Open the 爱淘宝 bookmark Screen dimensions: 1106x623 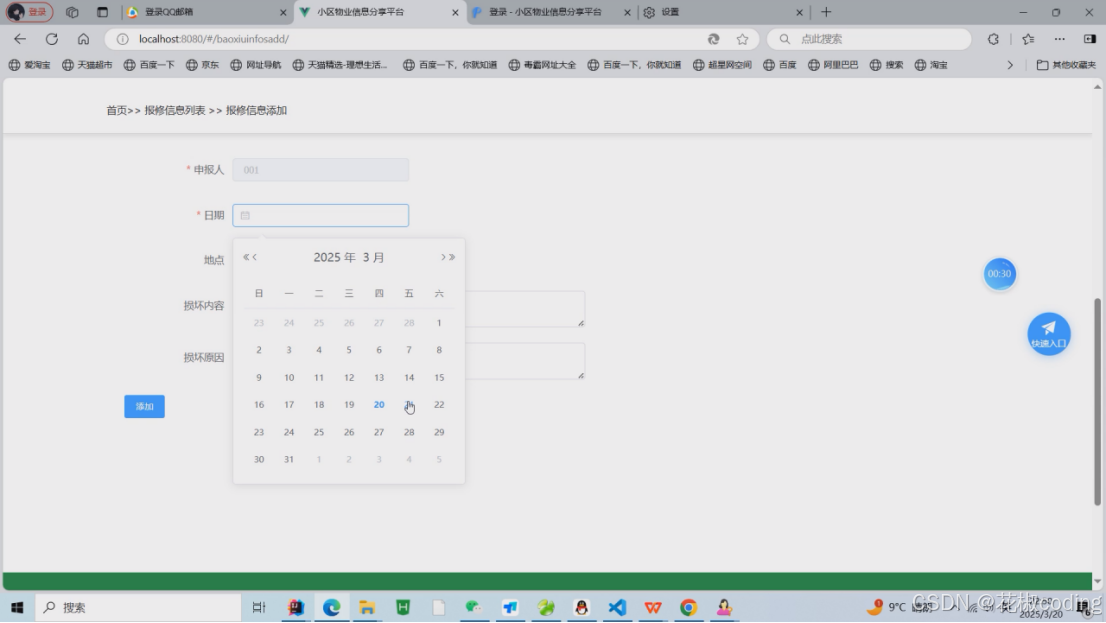[x=30, y=65]
